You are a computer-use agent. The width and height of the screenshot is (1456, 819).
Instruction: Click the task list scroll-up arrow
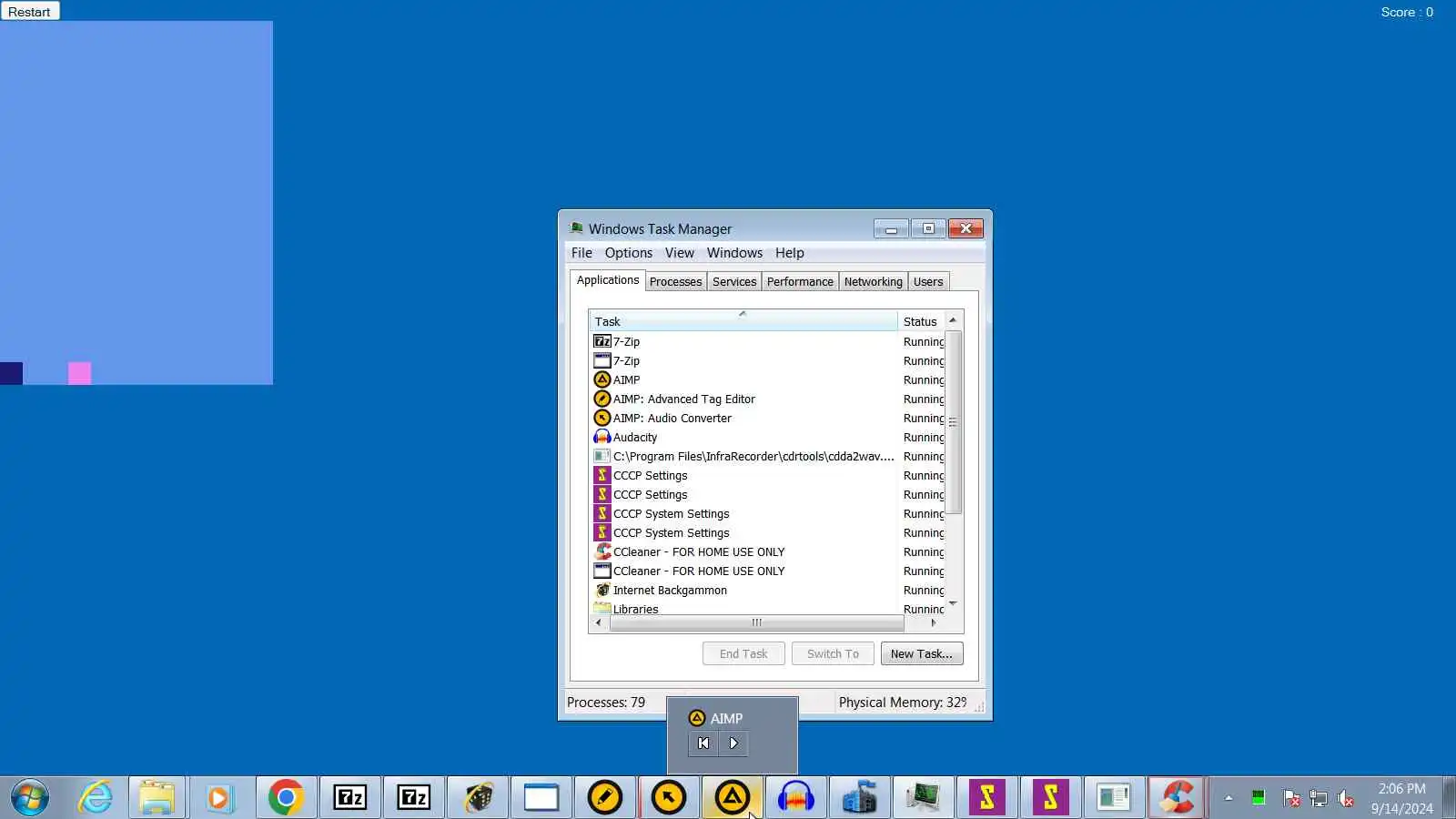click(953, 320)
